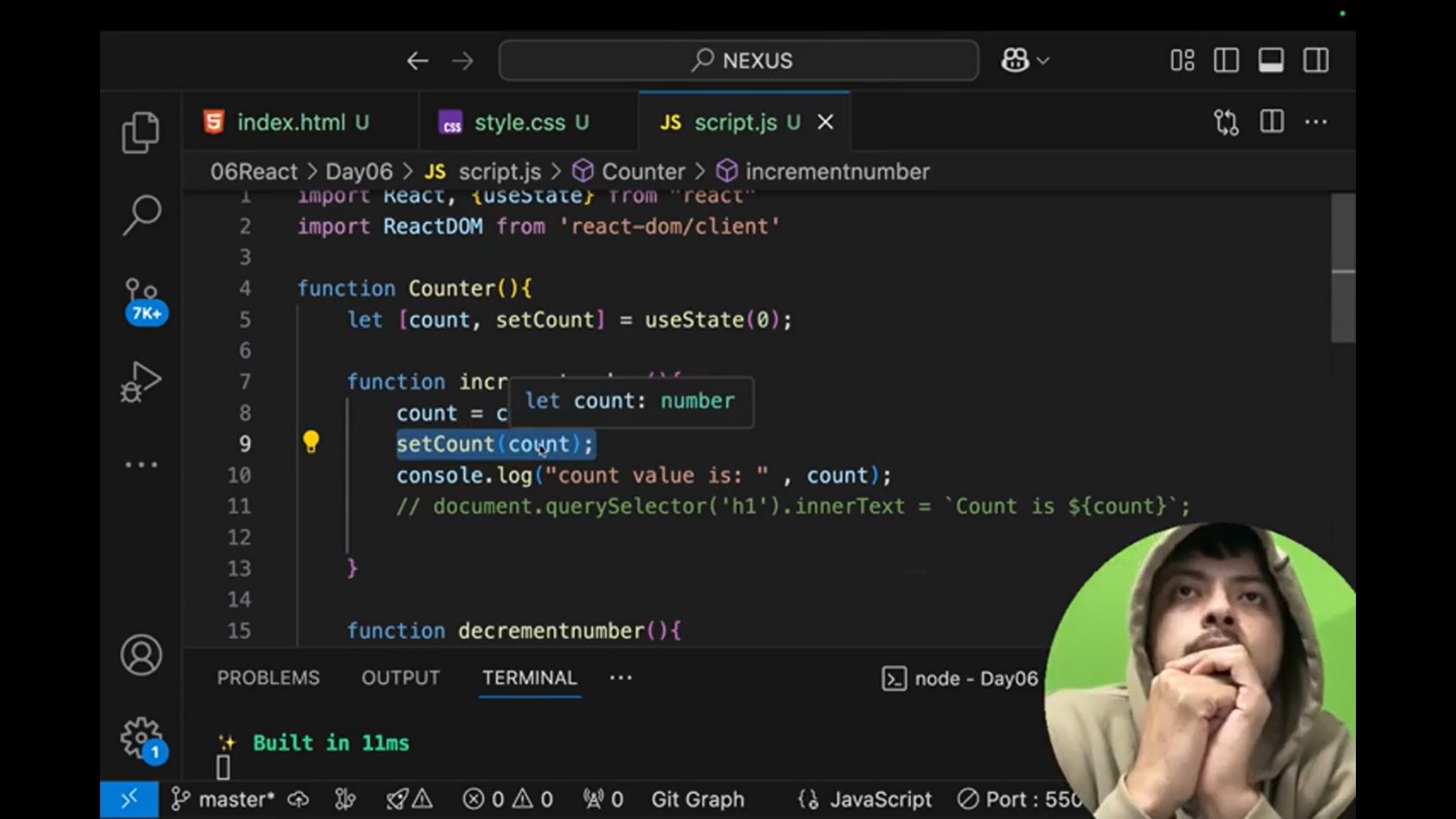This screenshot has height=819, width=1456.
Task: Click the editor vertical scrollbar thumb
Action: [1343, 268]
